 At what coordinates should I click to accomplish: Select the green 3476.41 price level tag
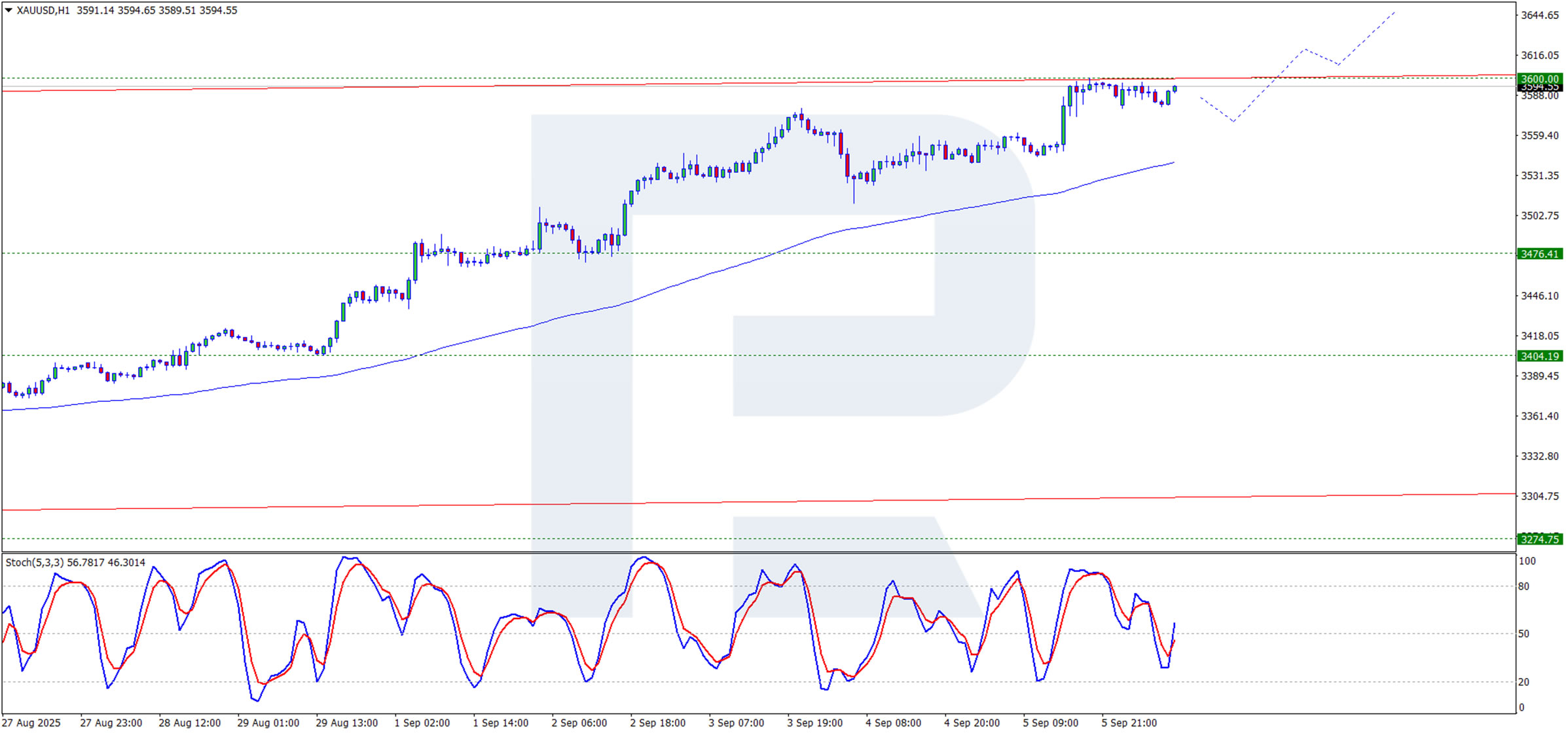point(1539,254)
